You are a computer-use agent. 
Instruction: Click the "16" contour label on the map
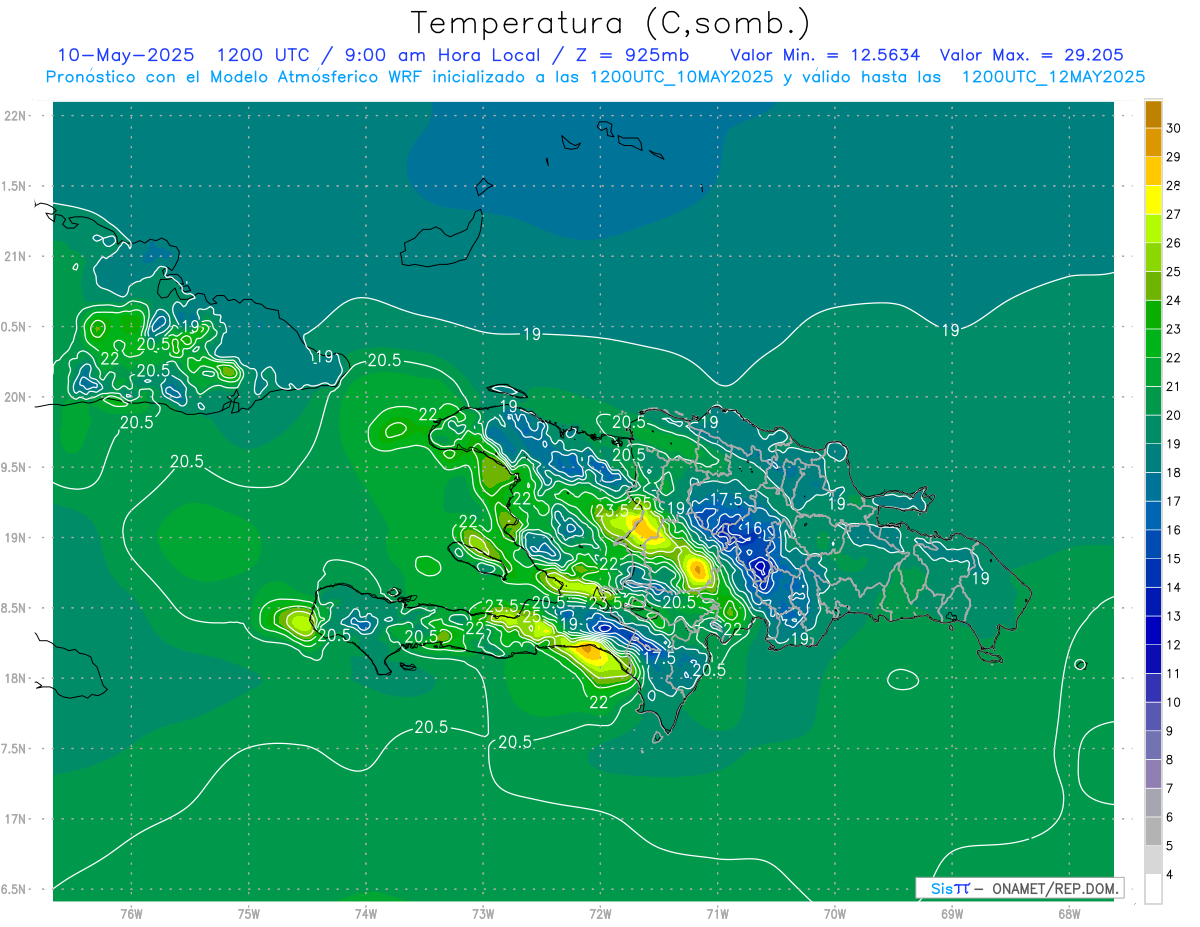pos(753,528)
